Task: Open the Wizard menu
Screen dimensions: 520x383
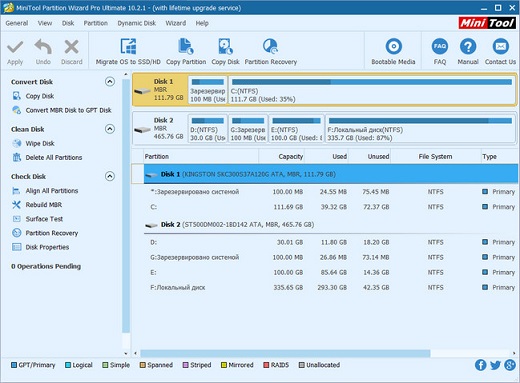Action: [176, 23]
